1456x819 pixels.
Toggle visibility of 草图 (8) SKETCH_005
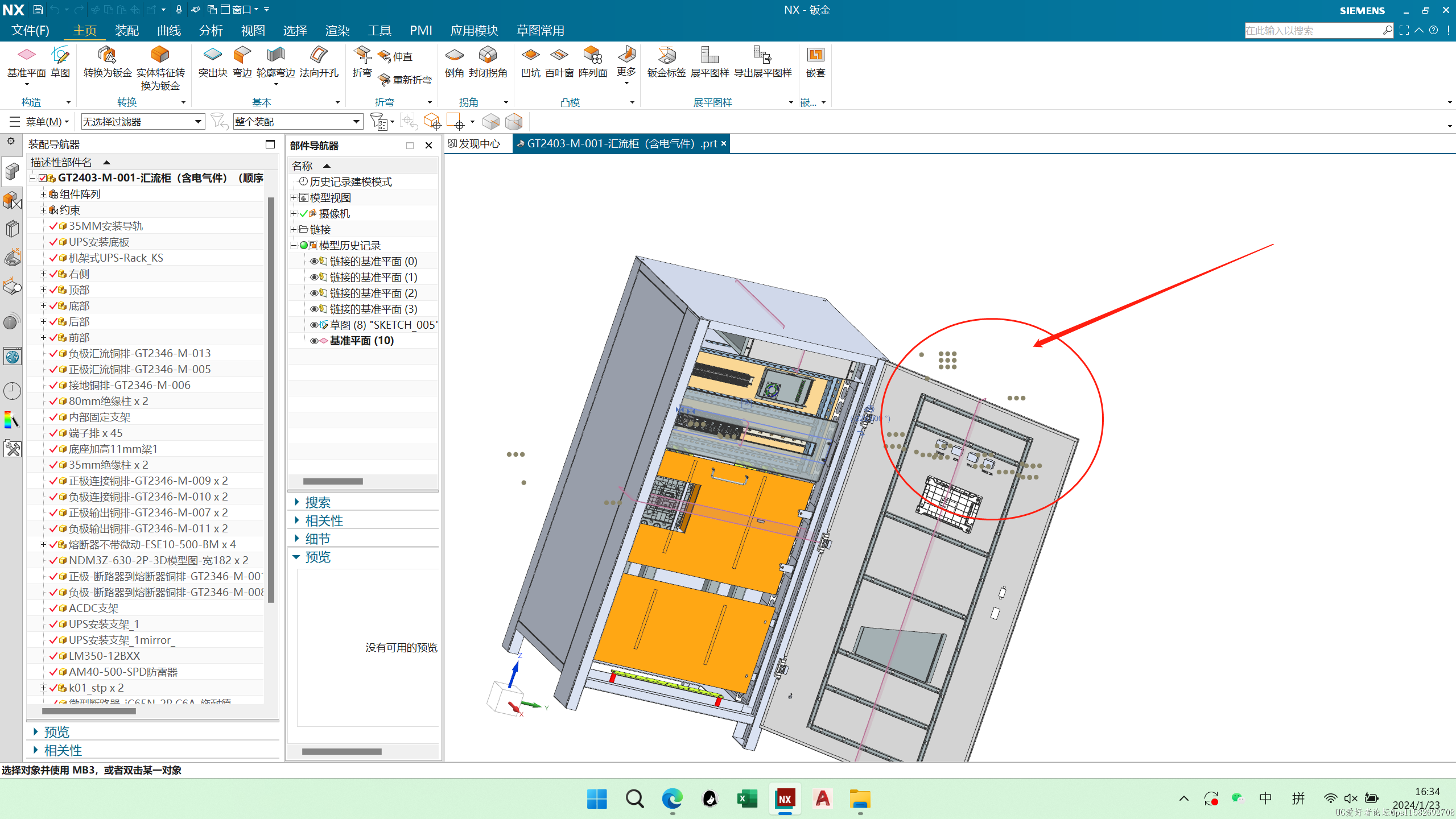(314, 325)
